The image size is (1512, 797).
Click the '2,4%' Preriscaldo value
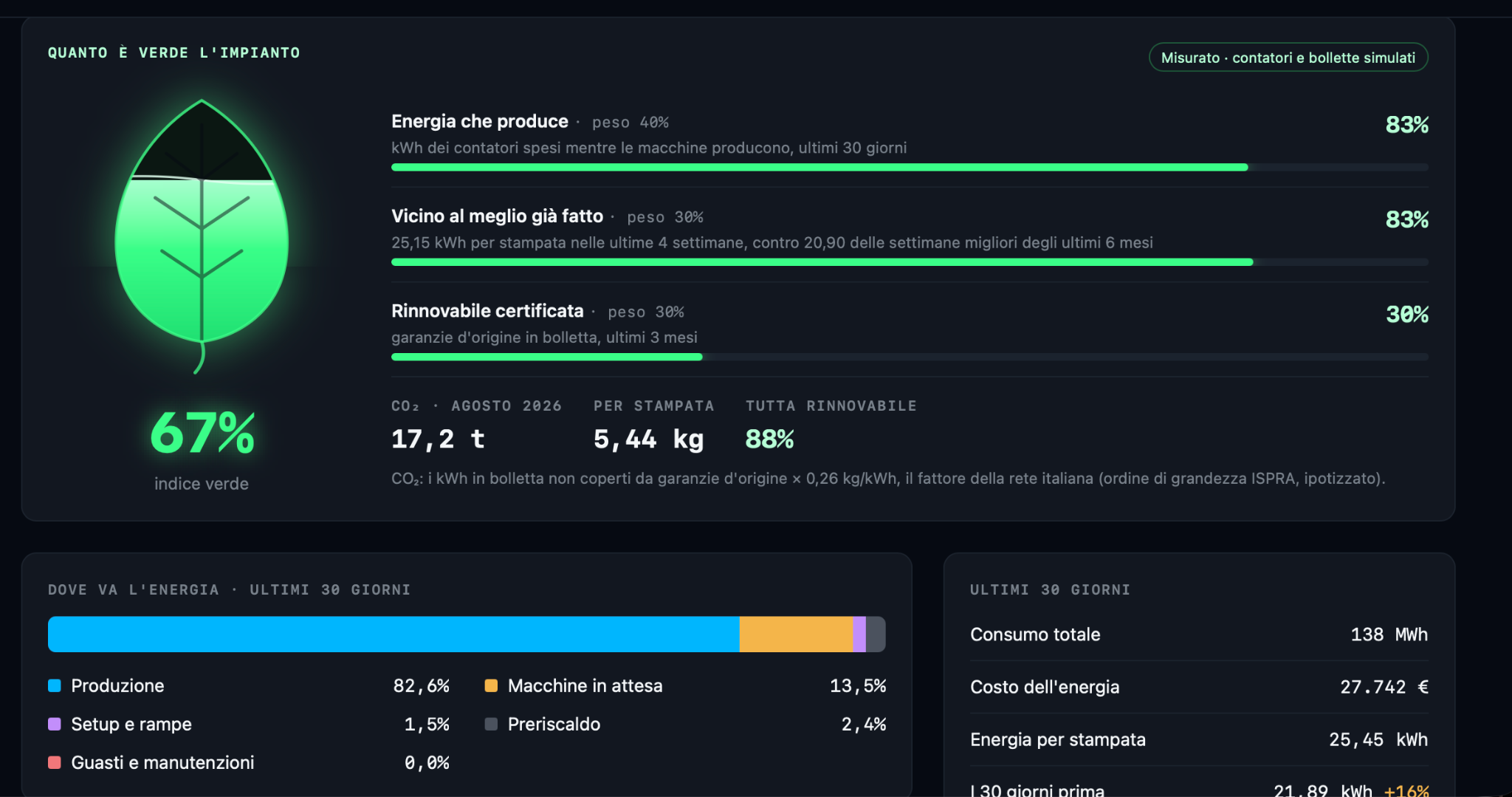[x=864, y=725]
